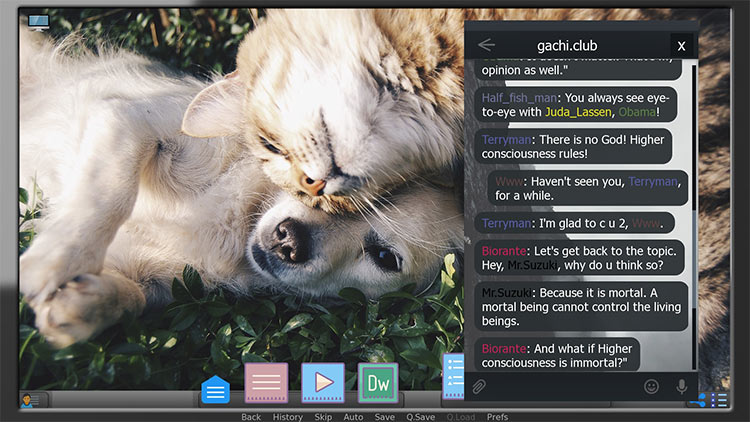Click the user avatar icon at bottom-left
This screenshot has width=750, height=422.
coord(30,400)
